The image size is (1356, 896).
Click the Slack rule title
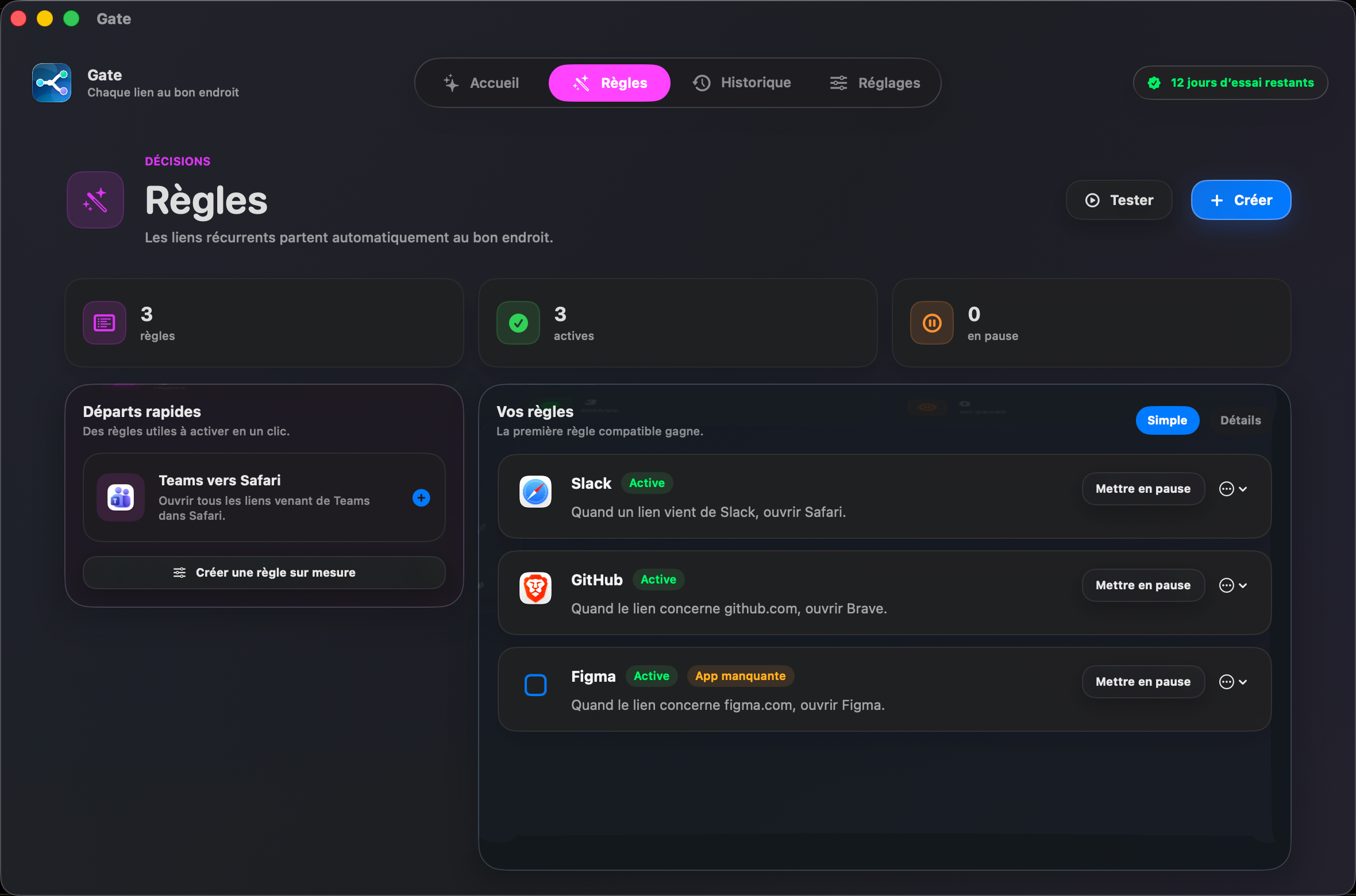click(x=591, y=484)
